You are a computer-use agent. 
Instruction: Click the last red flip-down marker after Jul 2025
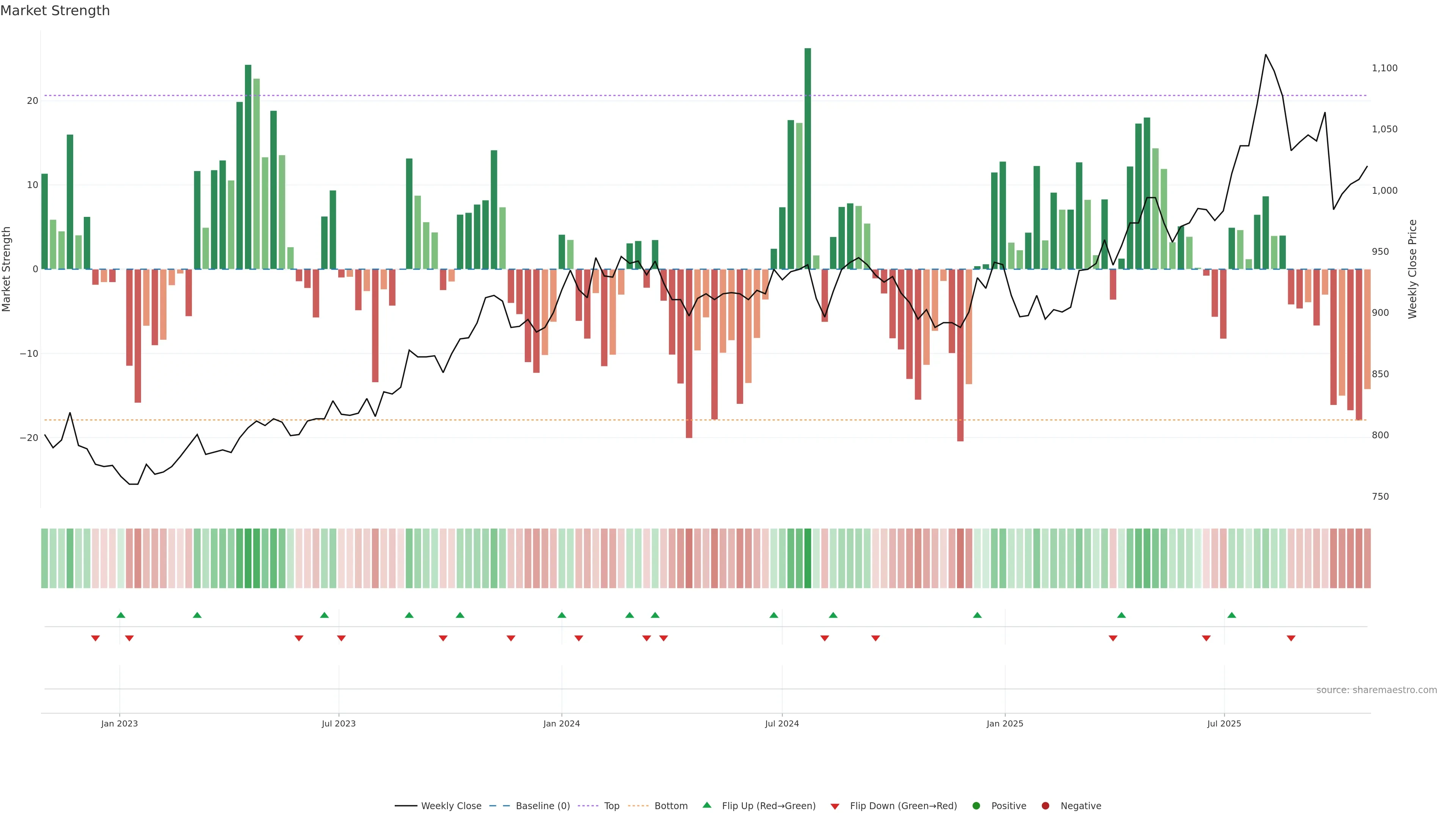tap(1291, 638)
